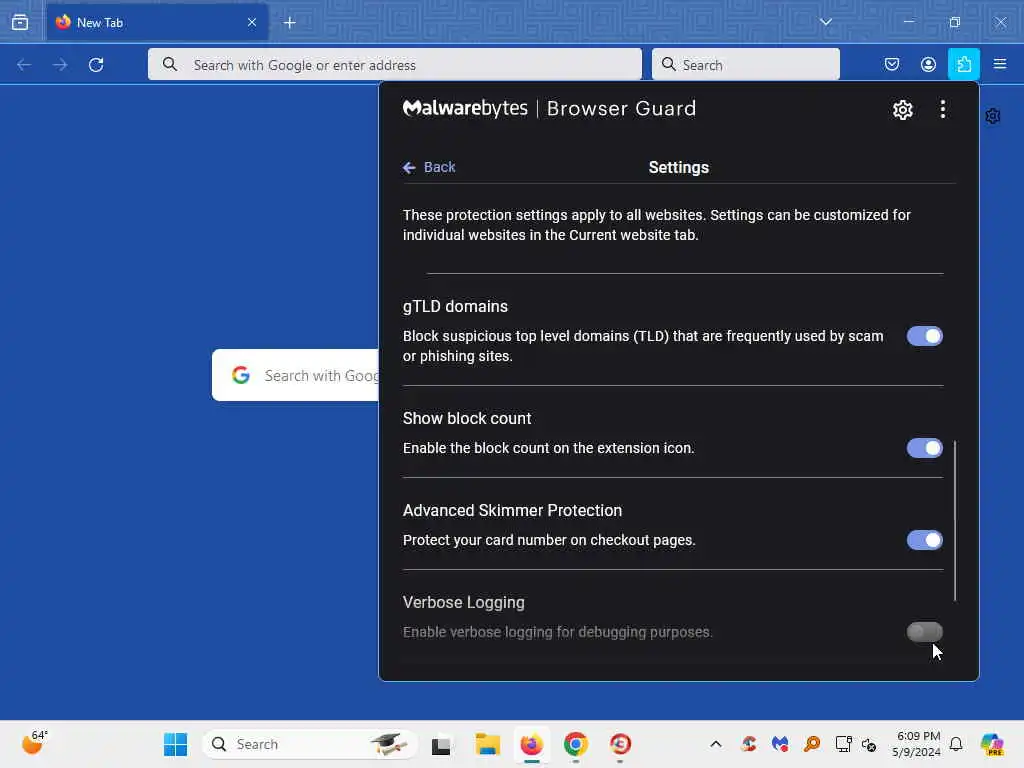The image size is (1024, 768).
Task: Open the Browser Guard three-dot menu
Action: pos(942,109)
